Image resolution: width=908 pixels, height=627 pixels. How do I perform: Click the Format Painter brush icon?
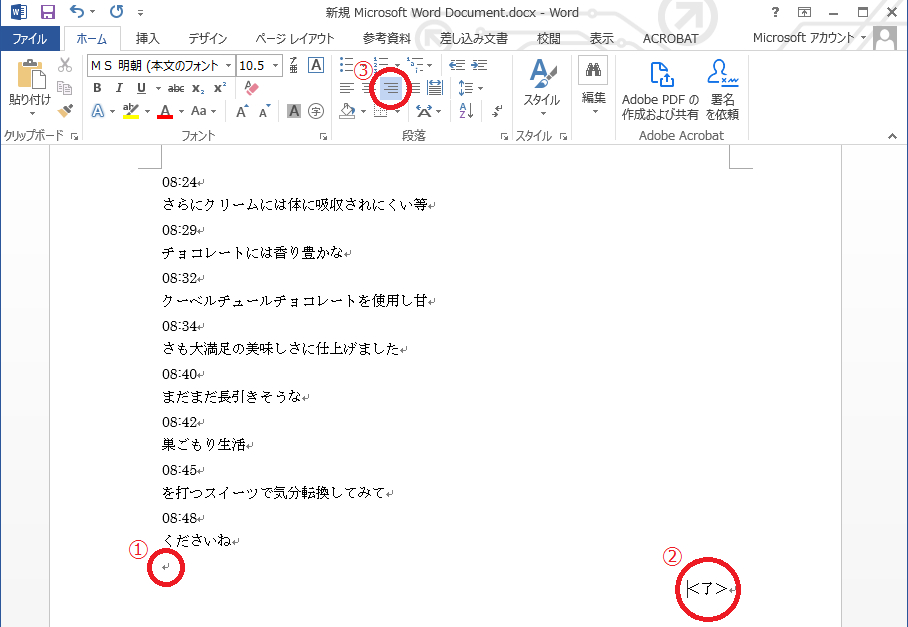tap(65, 111)
